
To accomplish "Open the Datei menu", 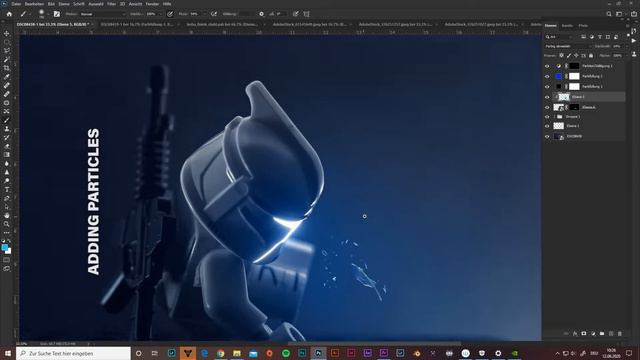I will point(16,4).
